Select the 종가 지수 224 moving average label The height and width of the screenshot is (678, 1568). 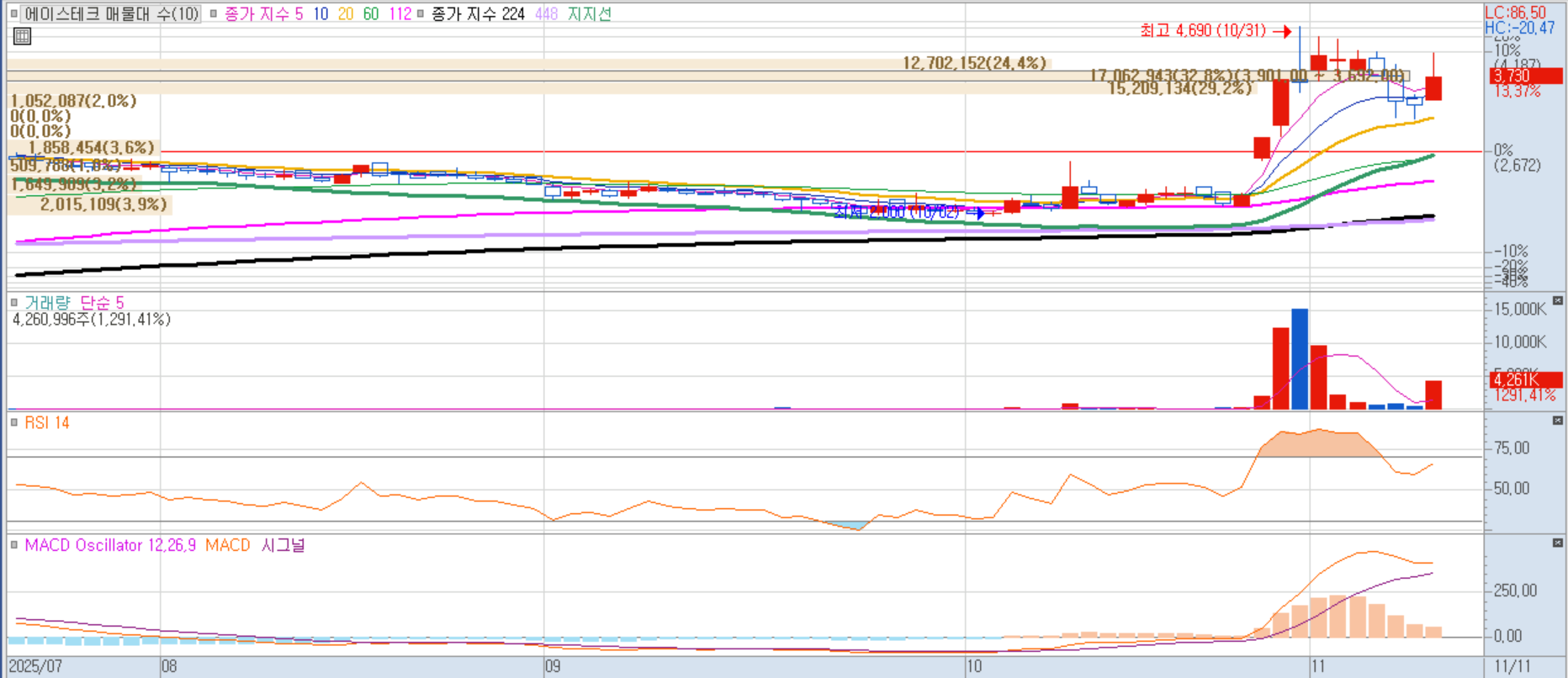(478, 14)
